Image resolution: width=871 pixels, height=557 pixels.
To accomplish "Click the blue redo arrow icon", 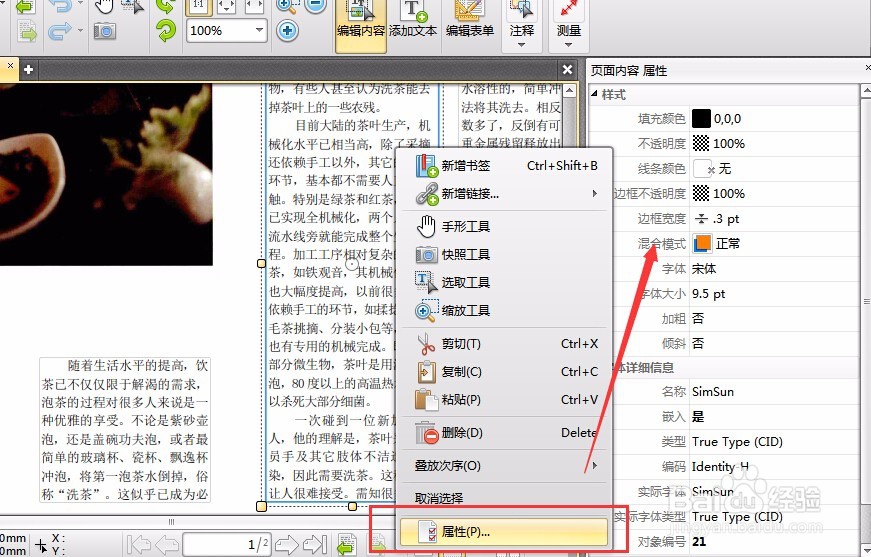I will pos(59,31).
